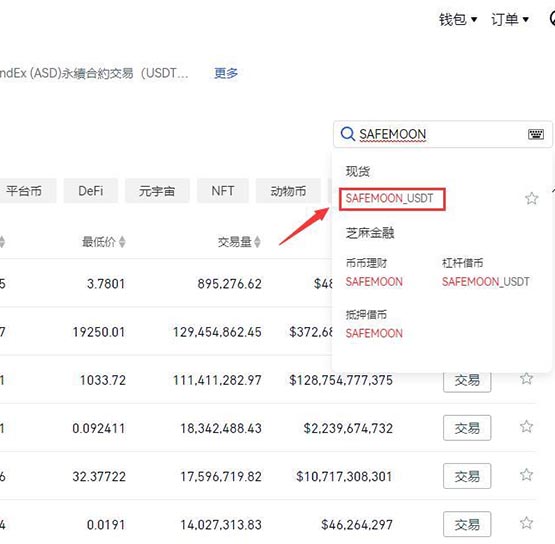Click 交易 button in the 0.0191 row
Screen dimensions: 555x544
pyautogui.click(x=467, y=524)
